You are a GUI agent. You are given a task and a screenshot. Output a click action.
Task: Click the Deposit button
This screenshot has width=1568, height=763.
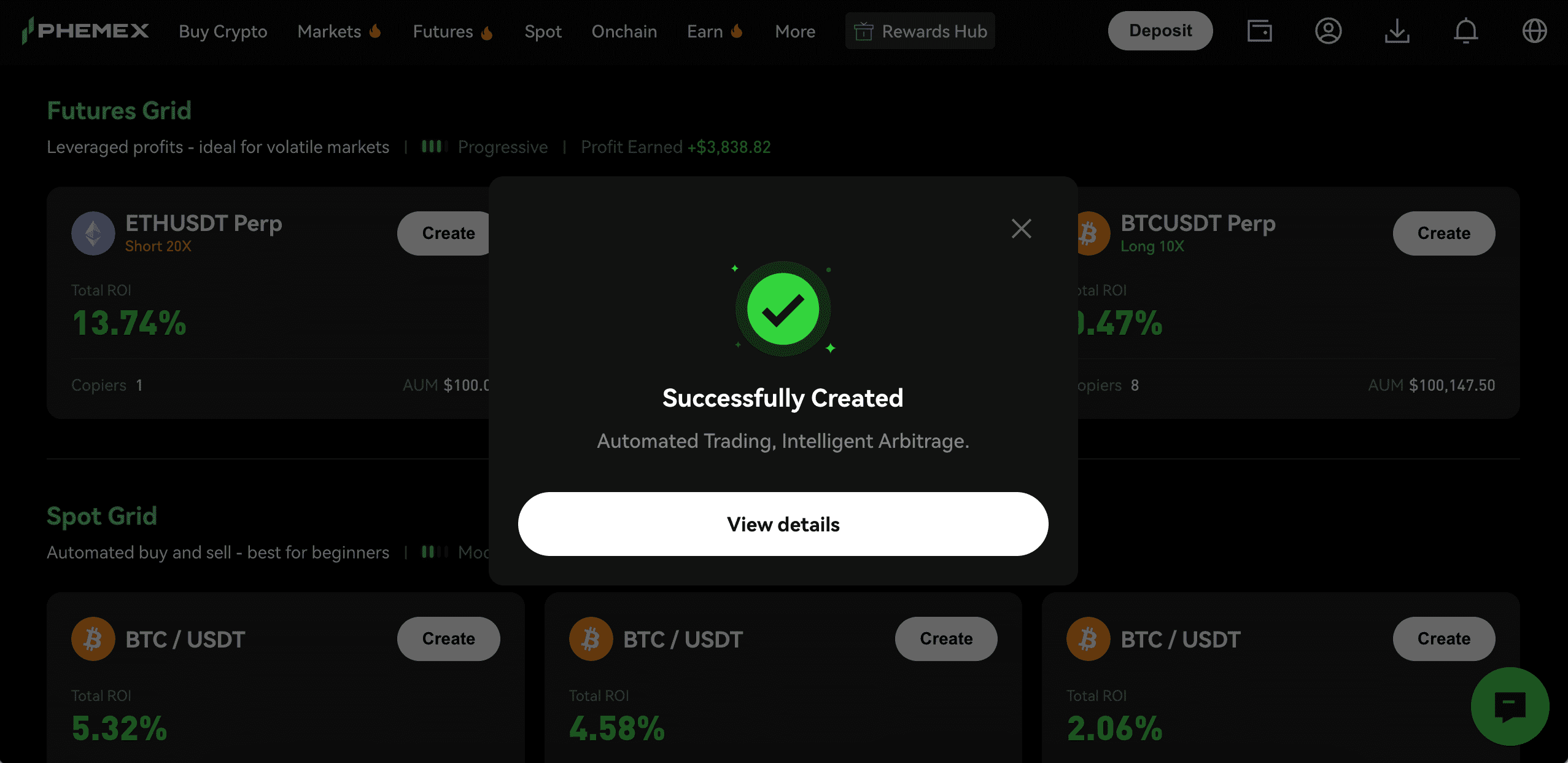(1160, 31)
